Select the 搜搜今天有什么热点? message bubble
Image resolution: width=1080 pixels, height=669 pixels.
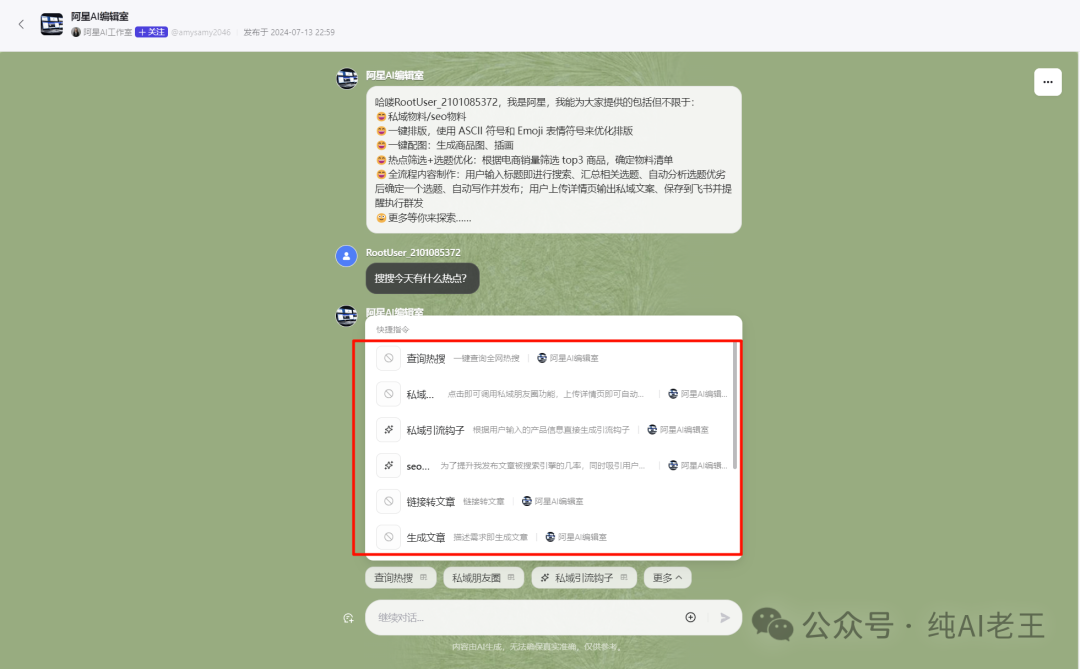coord(422,278)
